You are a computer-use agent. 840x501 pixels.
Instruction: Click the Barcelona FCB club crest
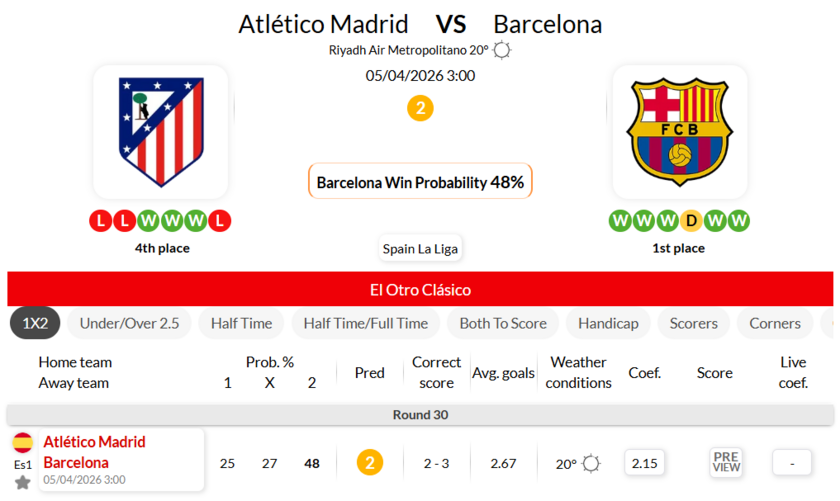click(680, 130)
